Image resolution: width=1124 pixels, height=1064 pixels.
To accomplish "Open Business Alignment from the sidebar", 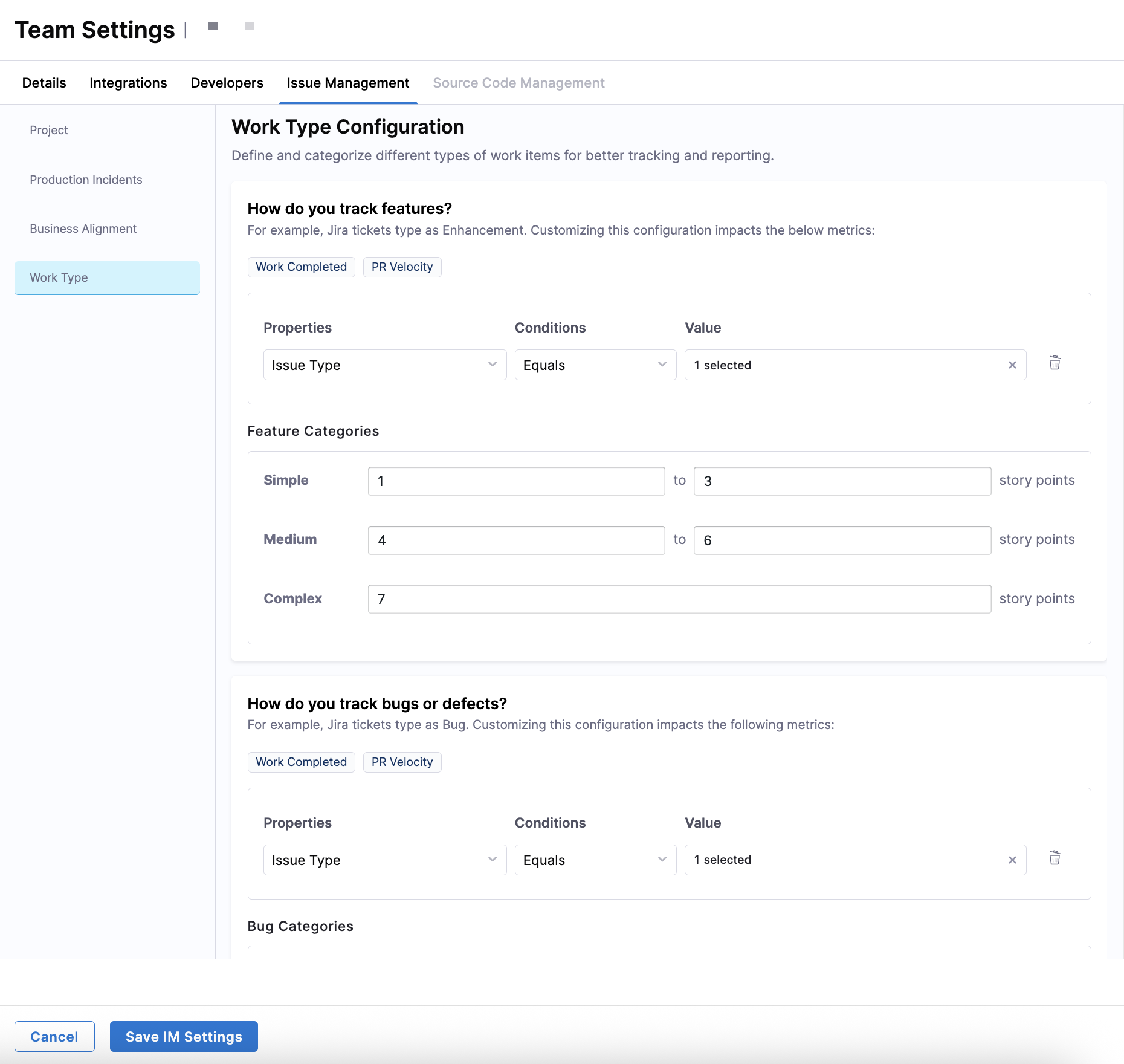I will [x=83, y=229].
